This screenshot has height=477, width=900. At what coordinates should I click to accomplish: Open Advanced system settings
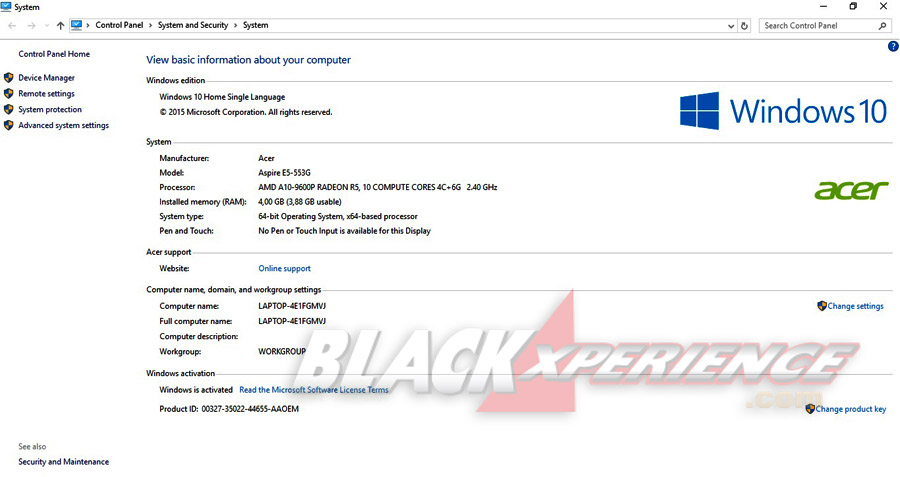pyautogui.click(x=64, y=125)
